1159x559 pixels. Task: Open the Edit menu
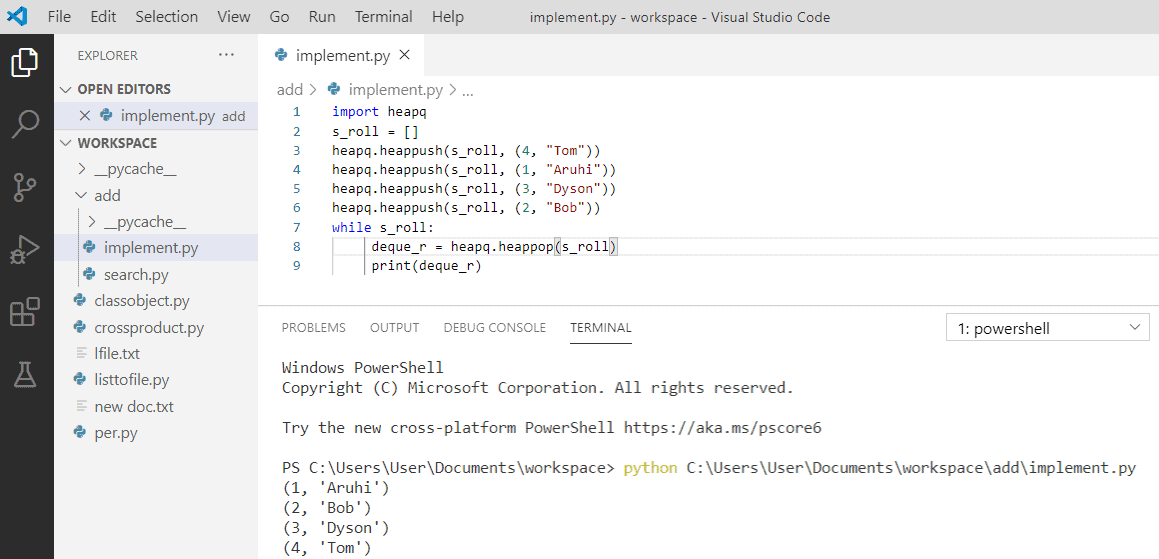[x=103, y=16]
